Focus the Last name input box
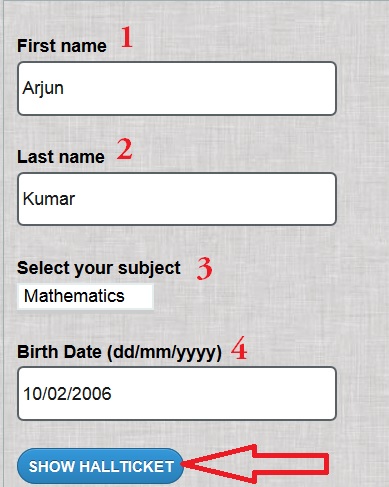Image resolution: width=389 pixels, height=487 pixels. click(177, 199)
